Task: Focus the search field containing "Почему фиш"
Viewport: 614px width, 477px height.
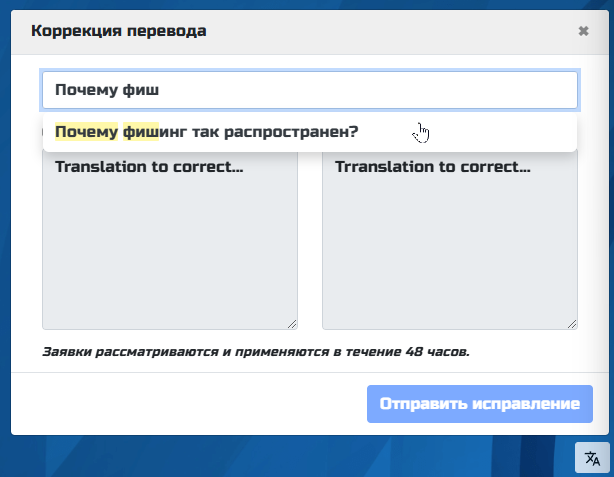Action: (x=310, y=90)
